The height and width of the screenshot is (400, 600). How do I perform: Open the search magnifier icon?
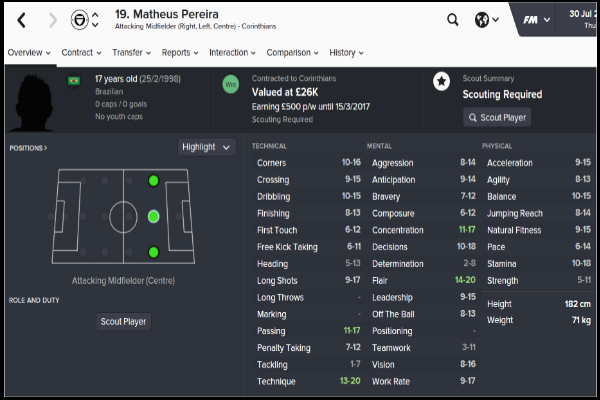coord(453,19)
